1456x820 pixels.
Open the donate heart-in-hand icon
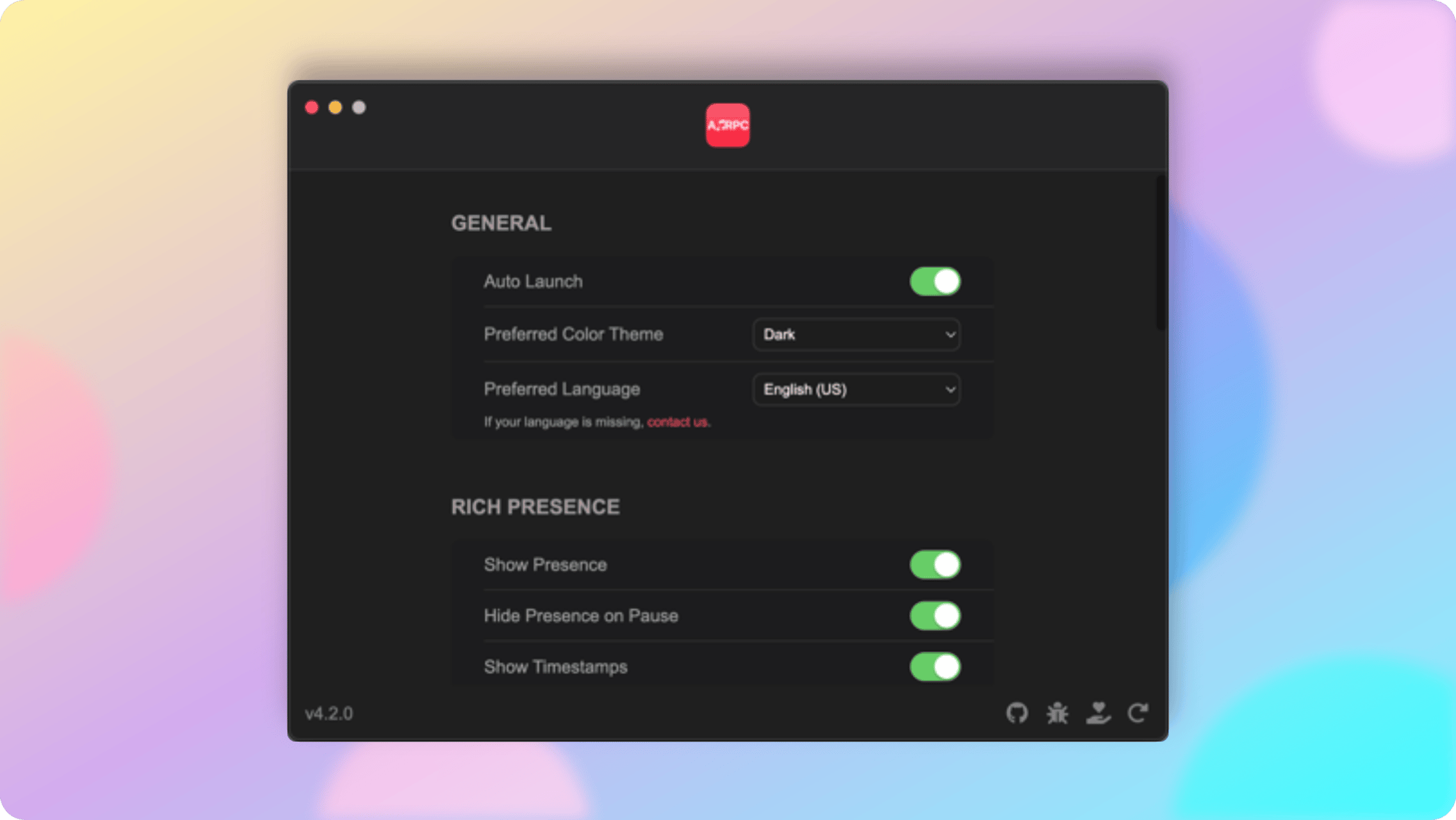point(1098,713)
